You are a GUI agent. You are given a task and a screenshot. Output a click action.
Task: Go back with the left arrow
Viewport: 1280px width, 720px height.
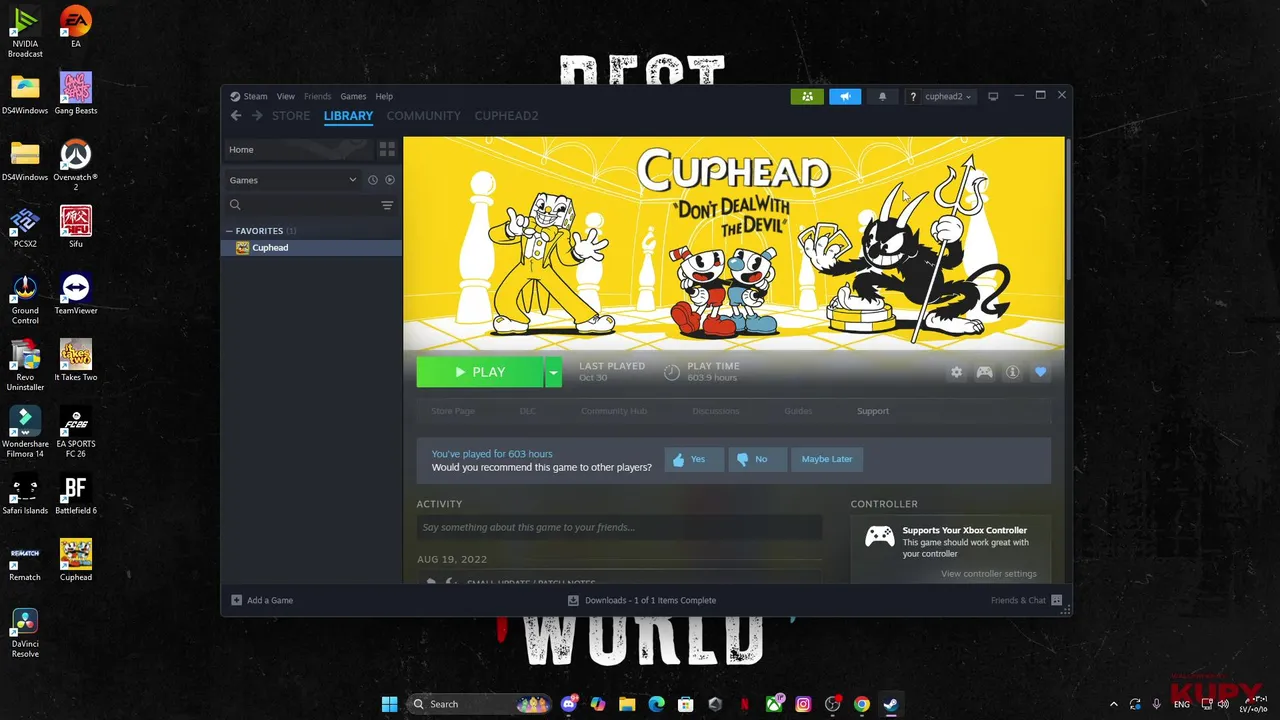[x=236, y=116]
